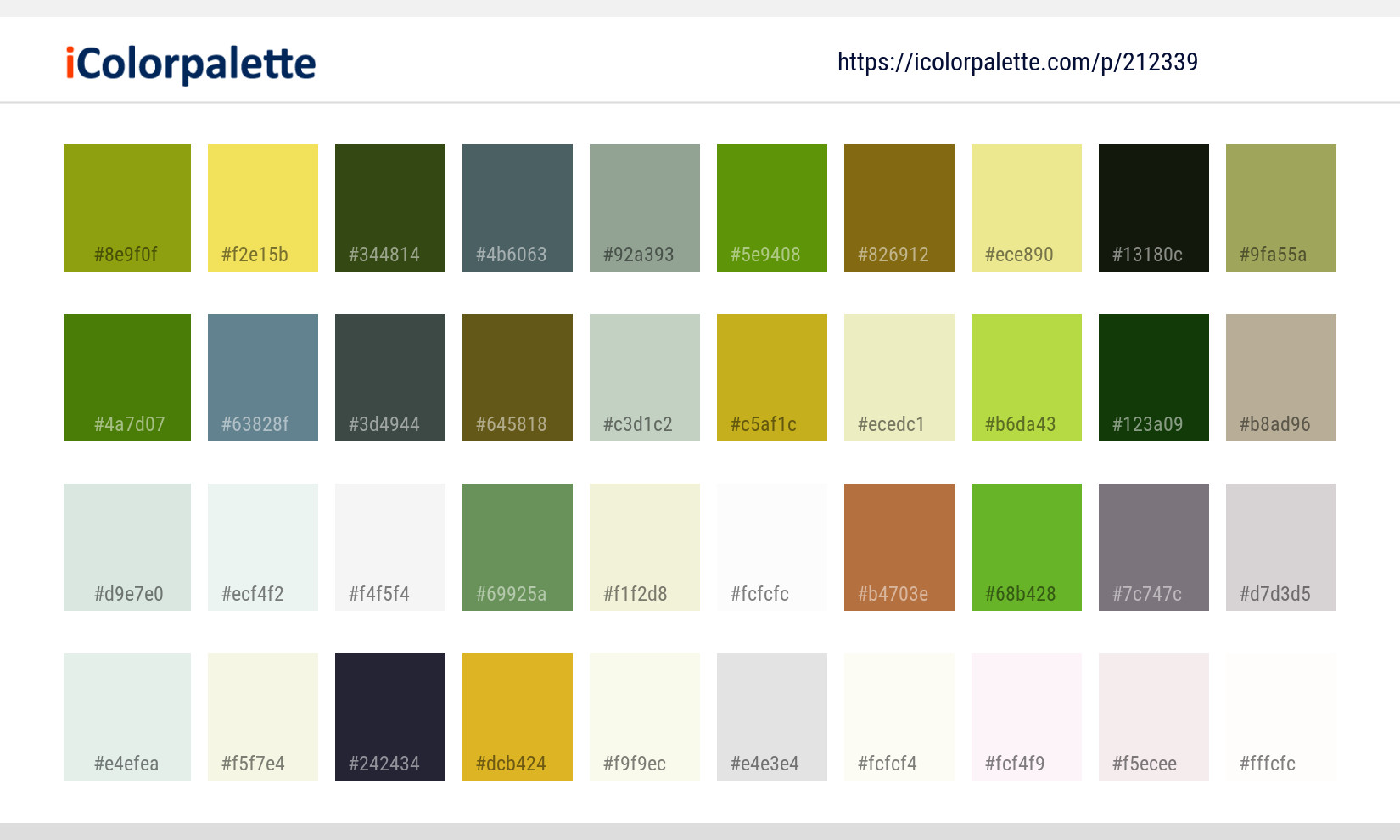
Task: Click the #b6da43 lime green swatch
Action: [1026, 377]
